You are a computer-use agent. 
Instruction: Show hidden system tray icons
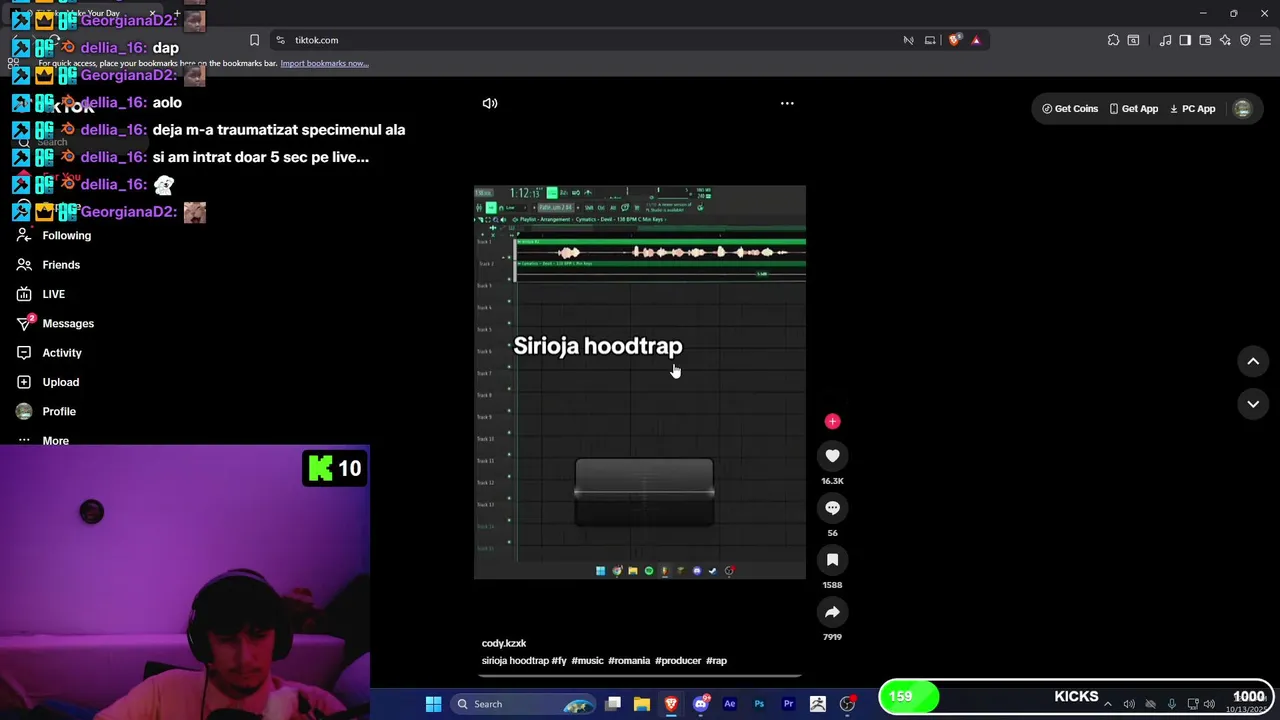pyautogui.click(x=1107, y=704)
